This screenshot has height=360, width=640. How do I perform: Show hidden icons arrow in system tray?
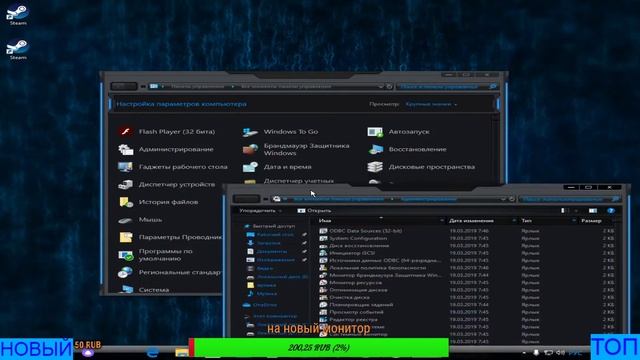click(524, 352)
